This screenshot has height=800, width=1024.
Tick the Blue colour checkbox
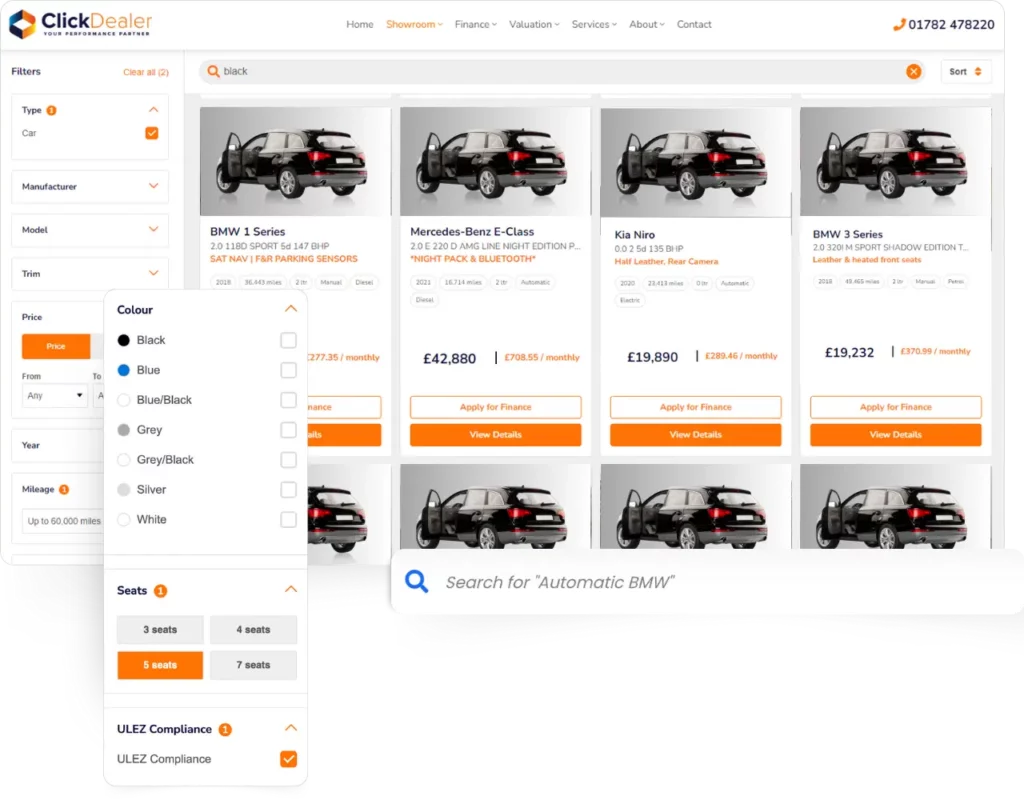pos(288,370)
